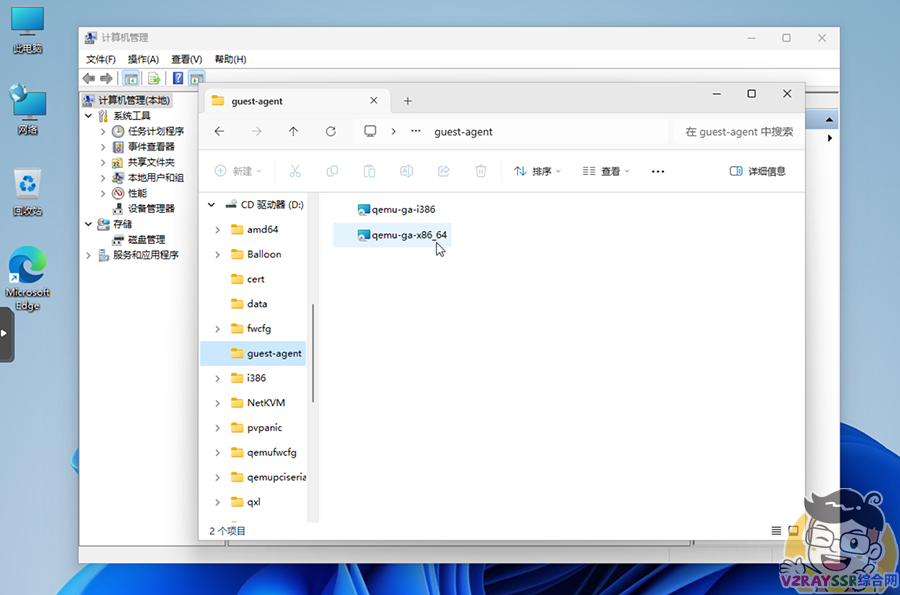The height and width of the screenshot is (595, 900).
Task: Select the copy icon in the toolbar
Action: (332, 171)
